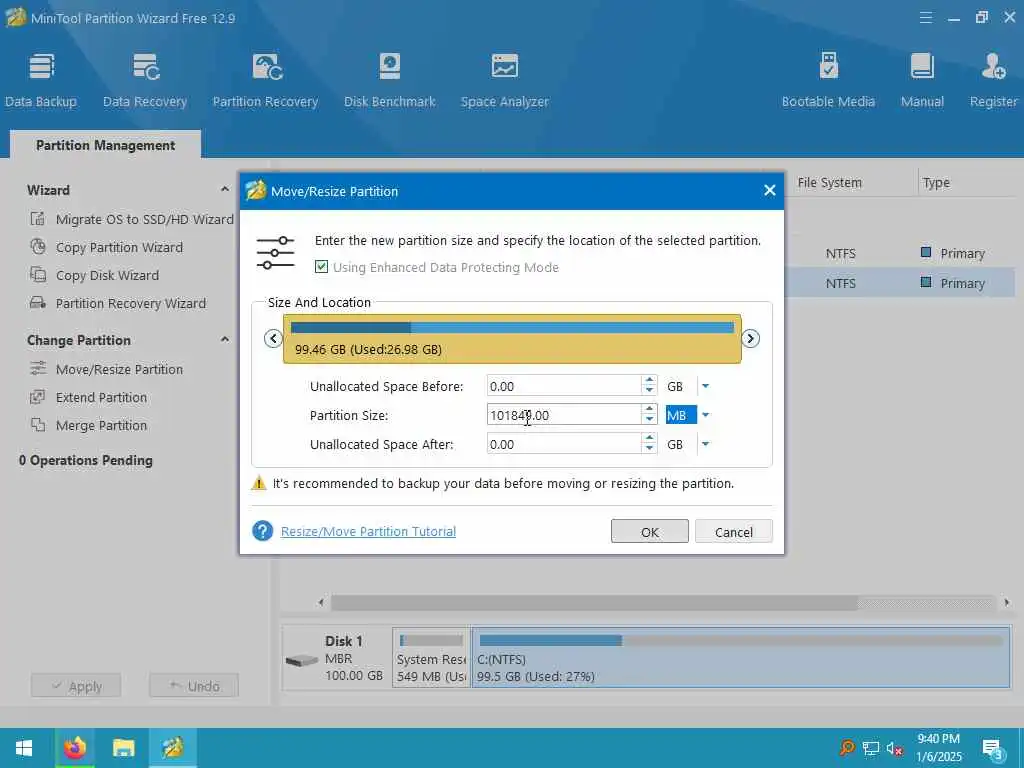
Task: Collapse the Wizard section
Action: (225, 189)
